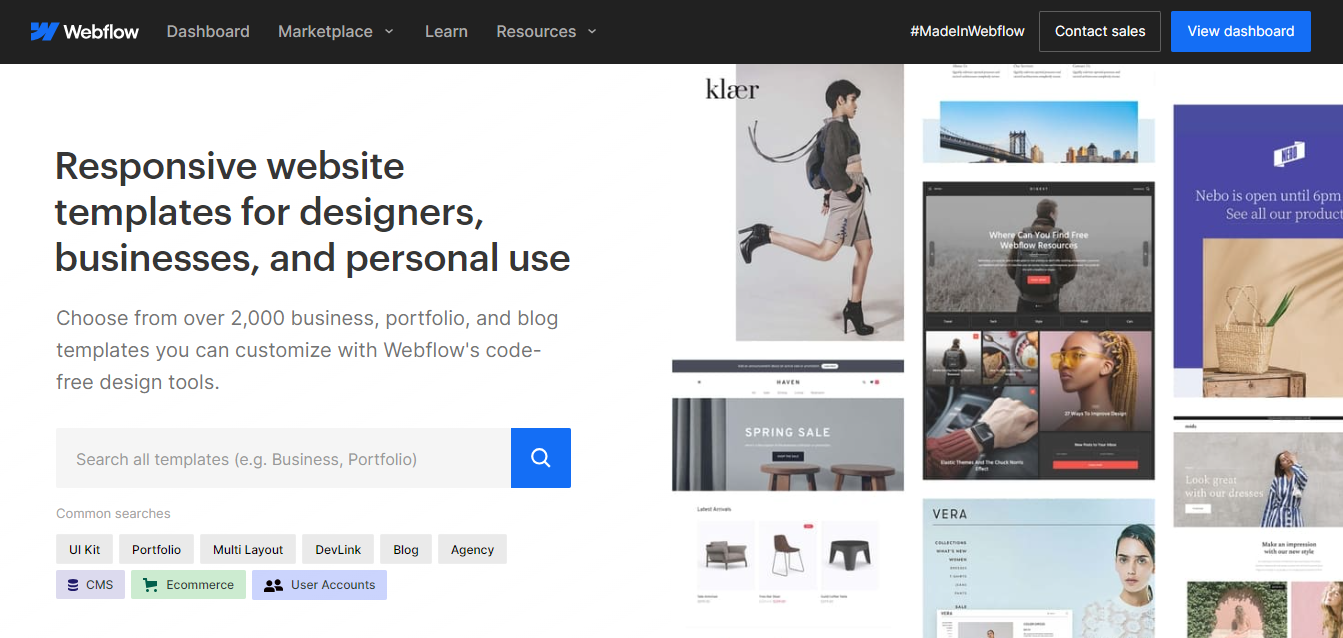Open the Nebo purple template thumbnail
Screen dimensions: 1343x638
pos(1258,251)
